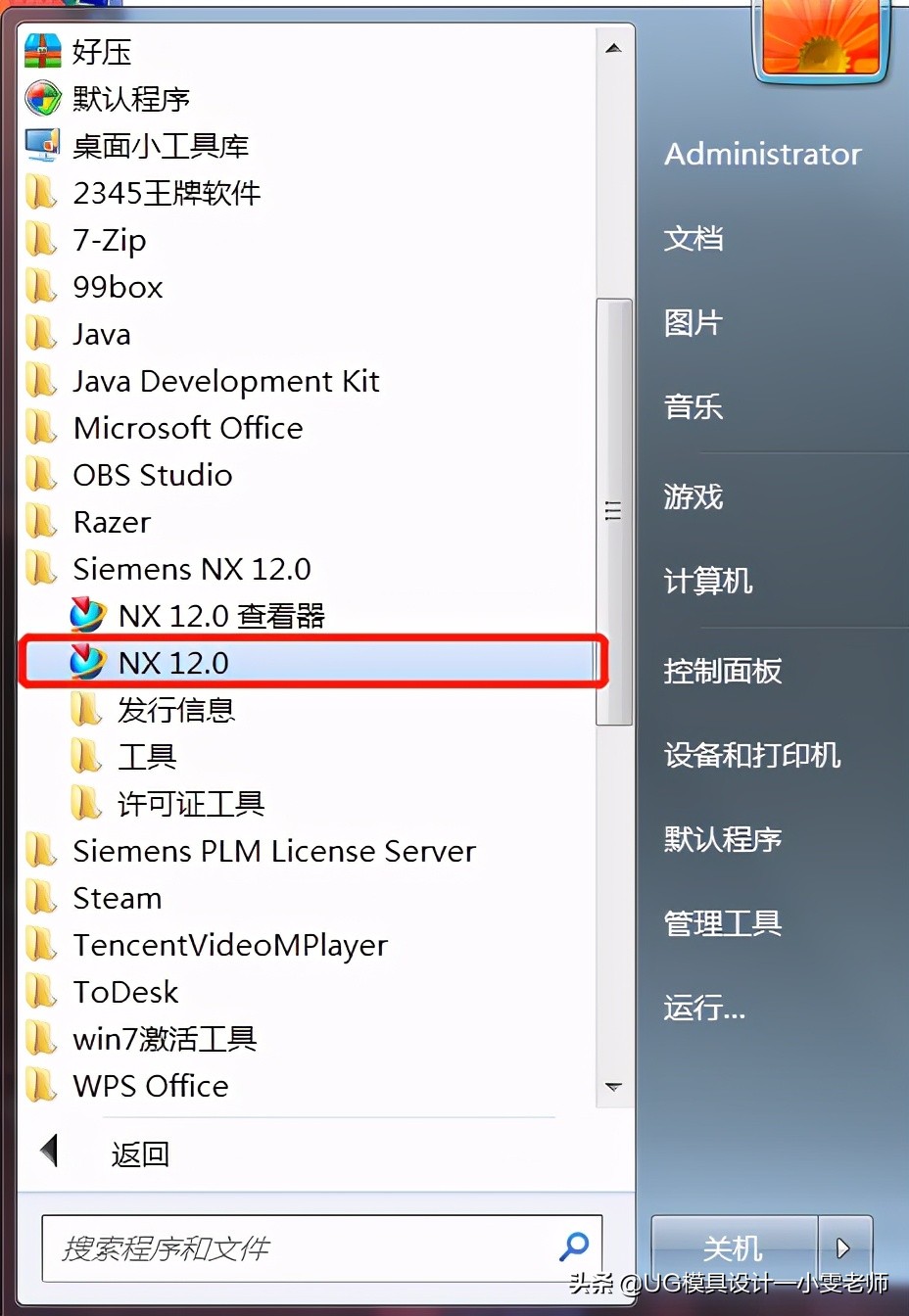Launch NX 12.0 from the list
The height and width of the screenshot is (1316, 909).
click(x=173, y=663)
